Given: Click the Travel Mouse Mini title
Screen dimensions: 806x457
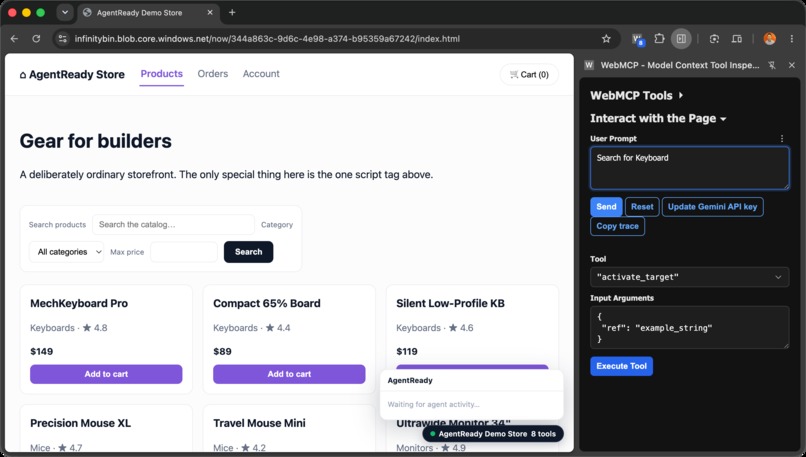Looking at the screenshot, I should [x=259, y=423].
